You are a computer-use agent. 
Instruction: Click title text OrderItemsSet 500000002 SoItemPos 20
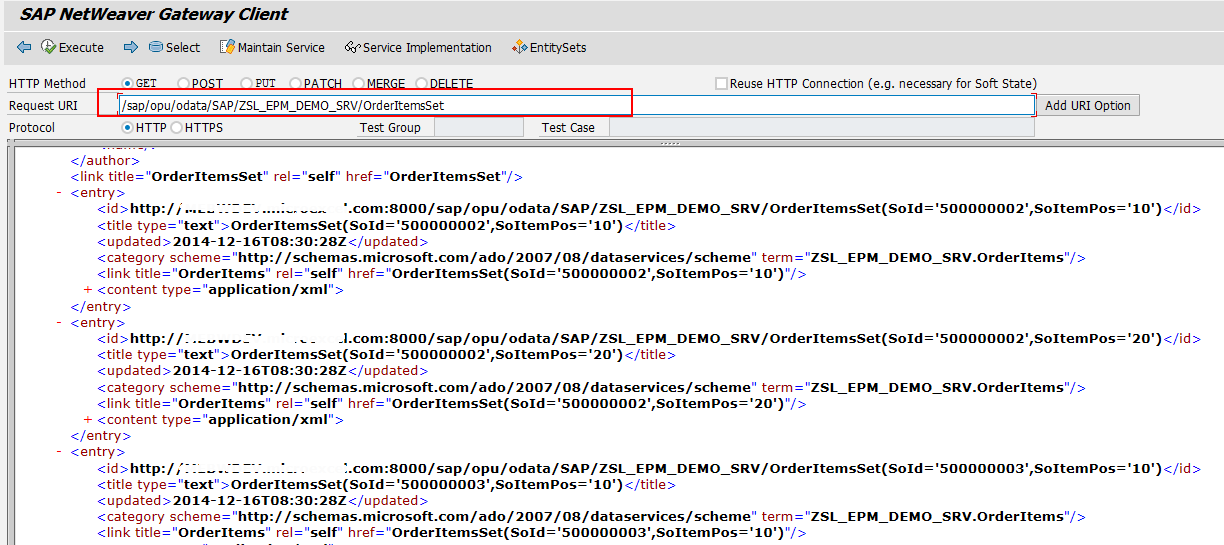click(x=427, y=355)
